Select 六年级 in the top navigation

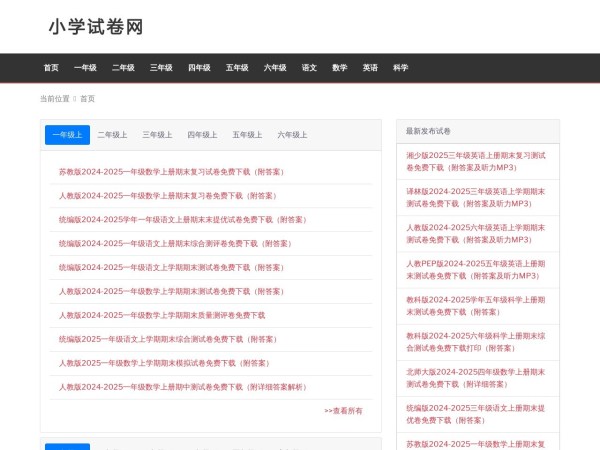click(x=275, y=68)
